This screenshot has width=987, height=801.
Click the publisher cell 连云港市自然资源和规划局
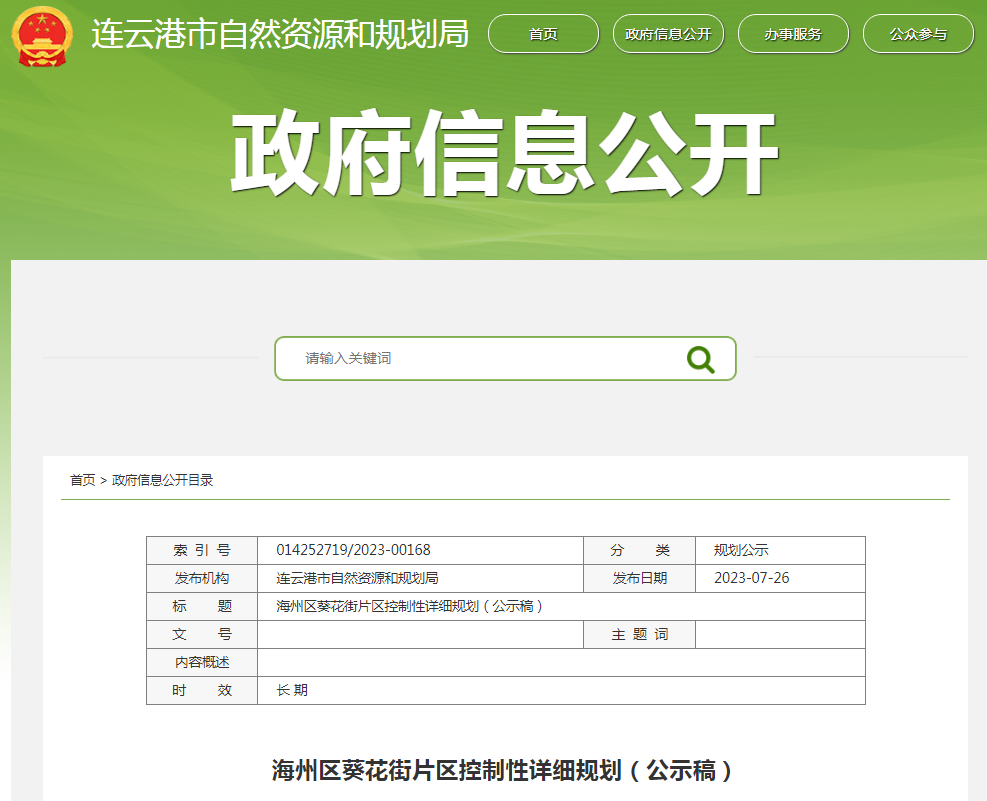(420, 578)
